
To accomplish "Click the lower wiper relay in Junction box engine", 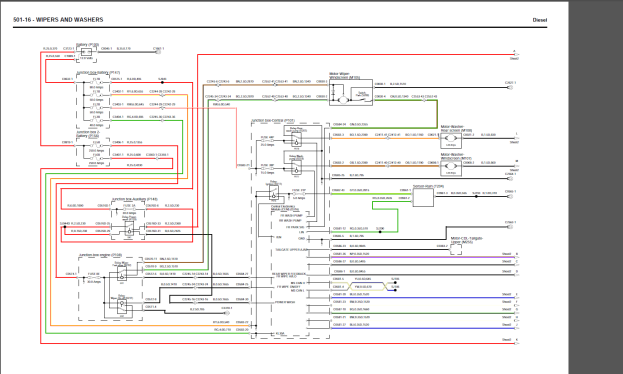I will coord(122,305).
